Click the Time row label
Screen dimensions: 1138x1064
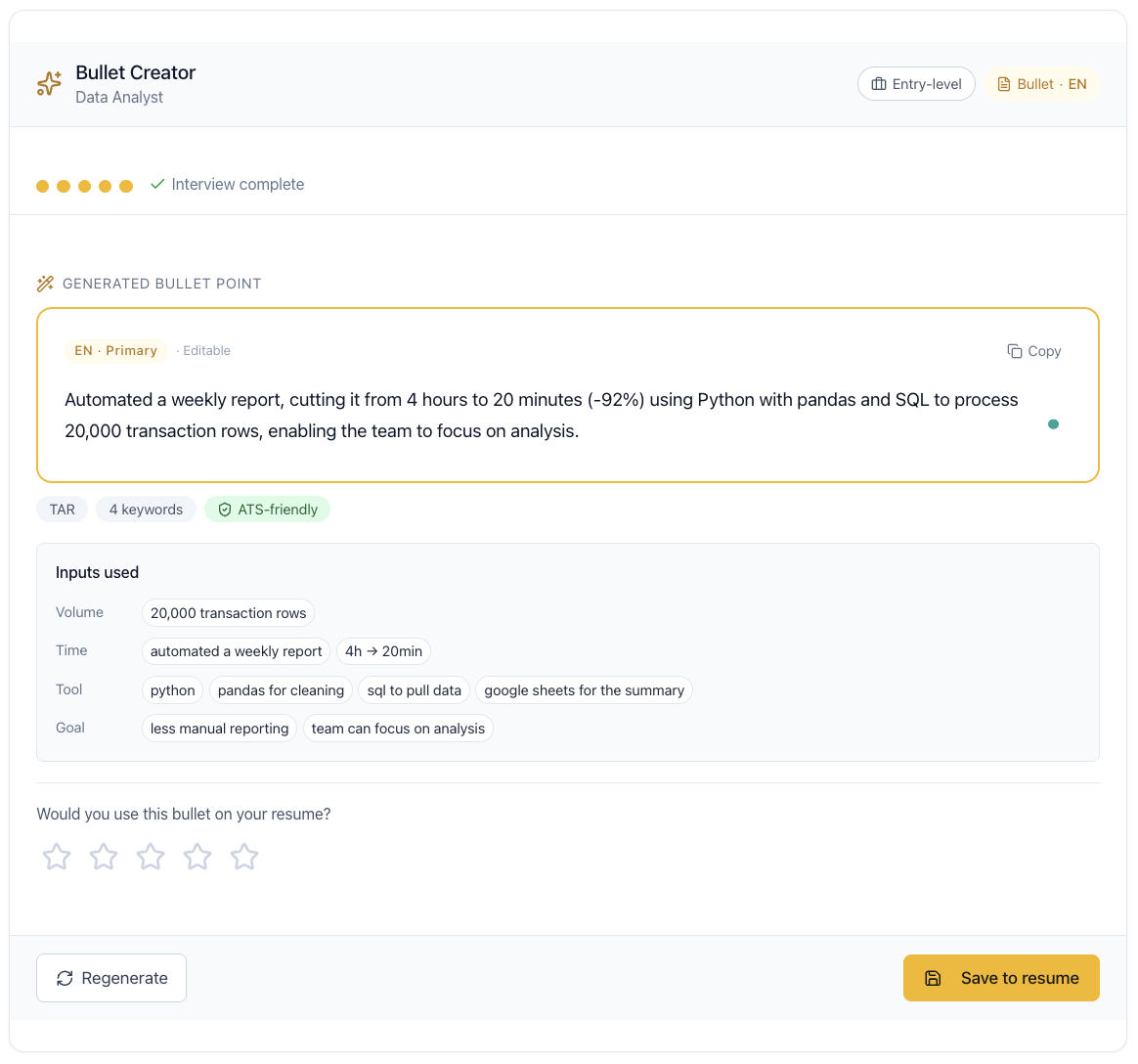point(71,651)
